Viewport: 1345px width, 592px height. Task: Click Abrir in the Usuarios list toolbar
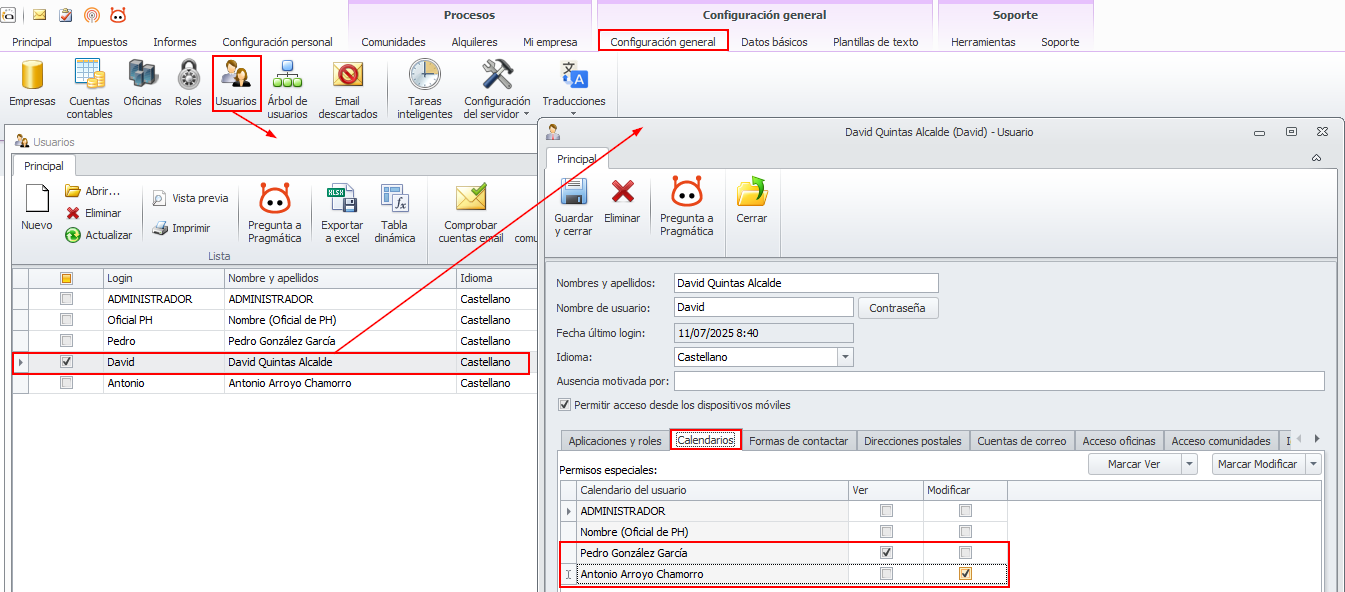[x=92, y=191]
